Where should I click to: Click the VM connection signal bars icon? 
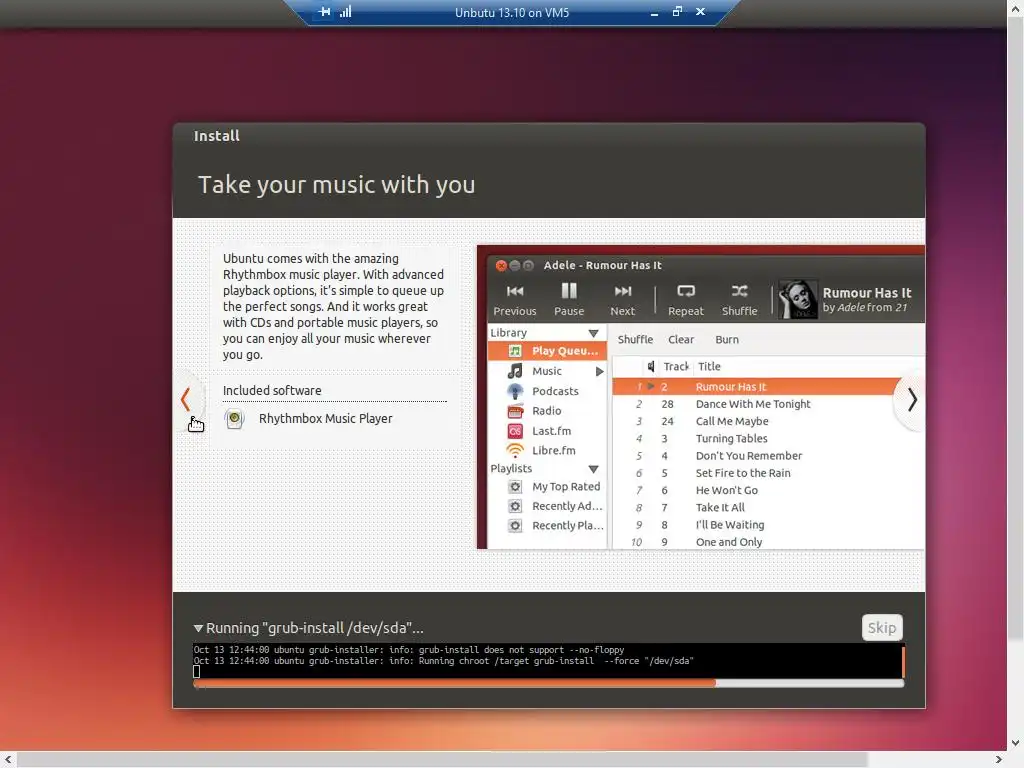[x=345, y=12]
